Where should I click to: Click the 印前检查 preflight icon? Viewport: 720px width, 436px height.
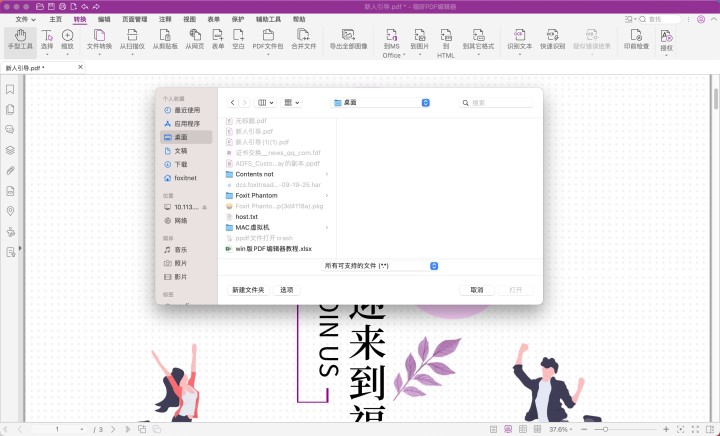(x=636, y=40)
